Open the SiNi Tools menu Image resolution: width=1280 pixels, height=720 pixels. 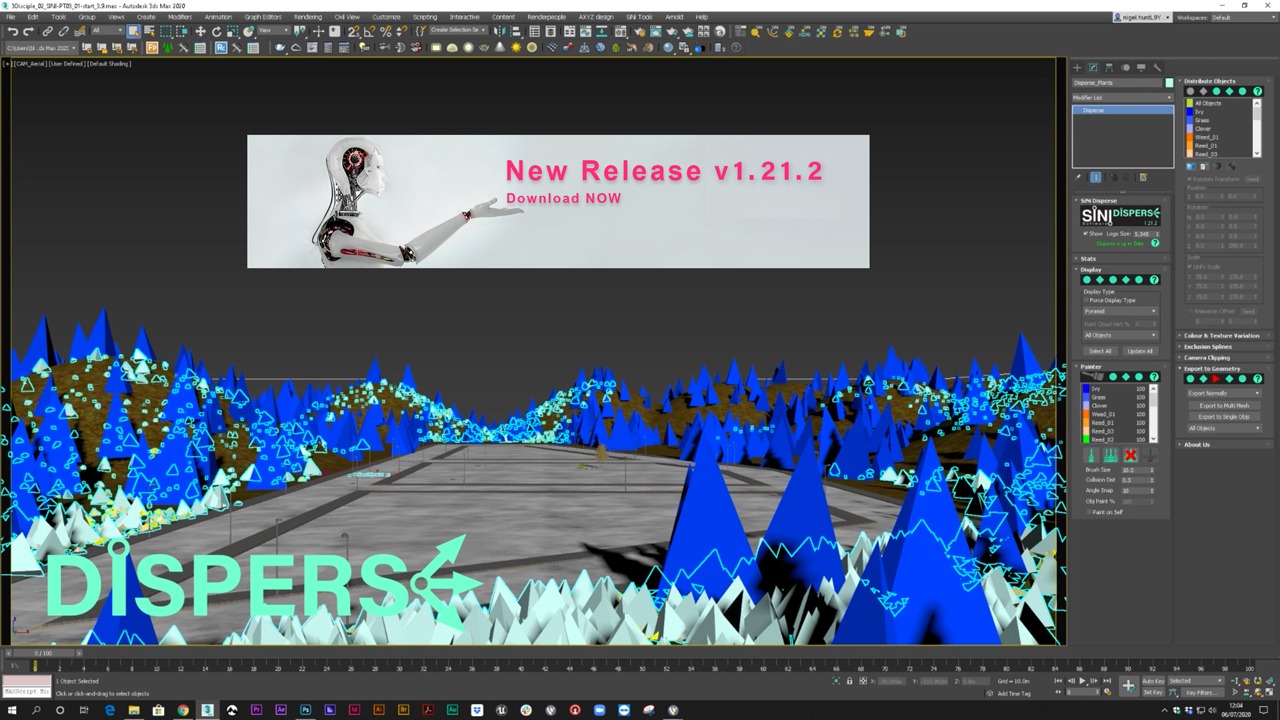point(639,17)
